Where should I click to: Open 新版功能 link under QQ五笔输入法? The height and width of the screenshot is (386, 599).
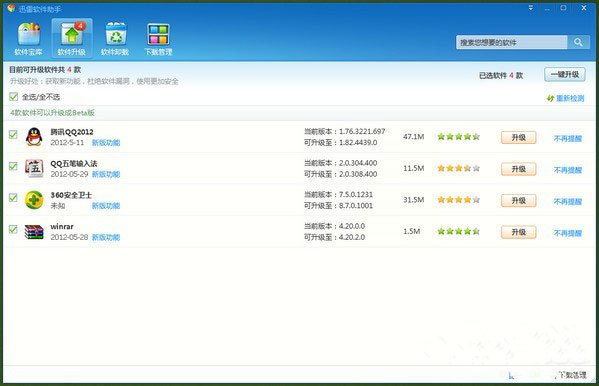point(106,174)
